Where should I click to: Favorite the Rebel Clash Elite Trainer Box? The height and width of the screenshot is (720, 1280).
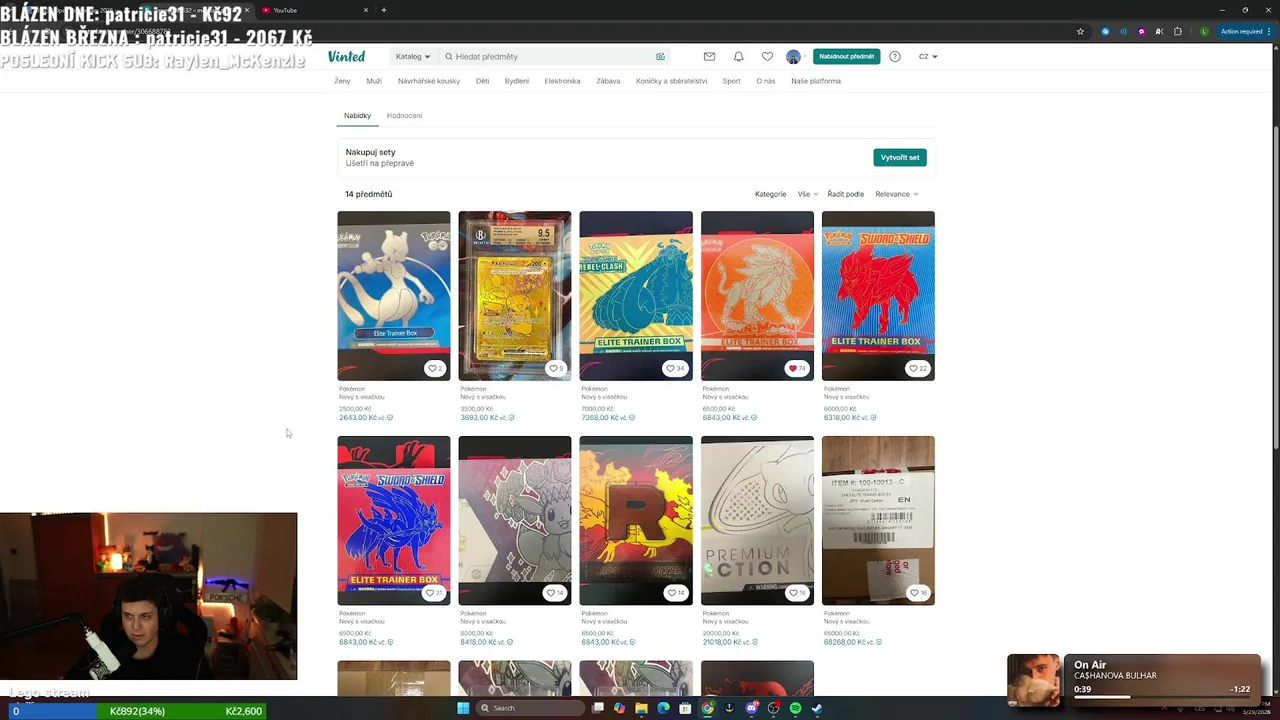tap(676, 368)
